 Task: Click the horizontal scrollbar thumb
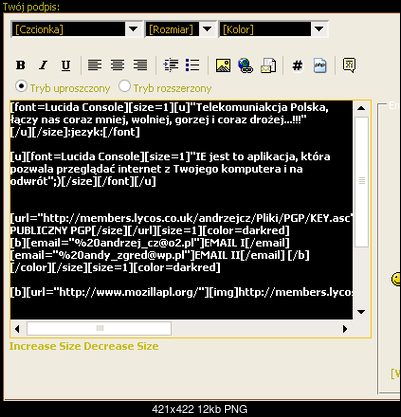tap(99, 329)
